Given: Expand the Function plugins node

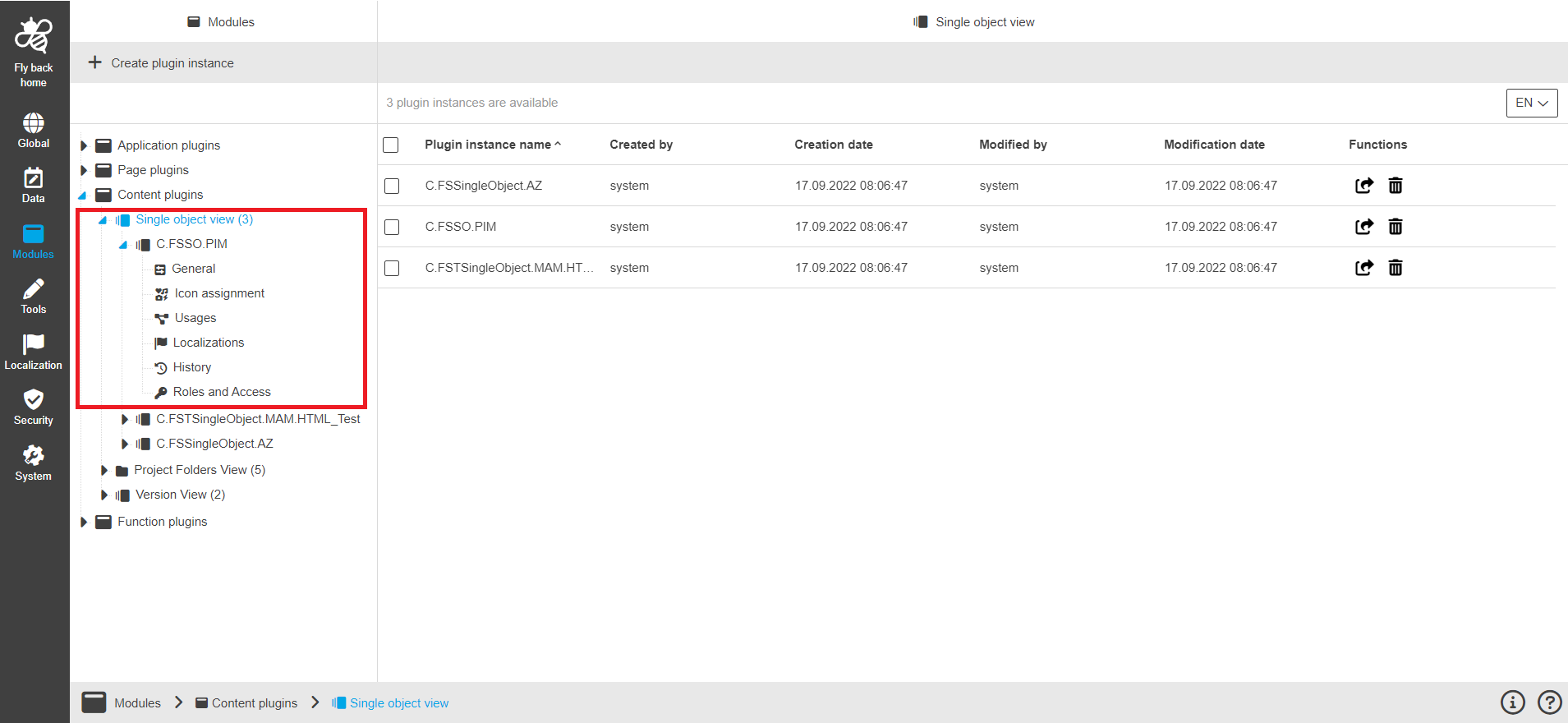Looking at the screenshot, I should 84,522.
